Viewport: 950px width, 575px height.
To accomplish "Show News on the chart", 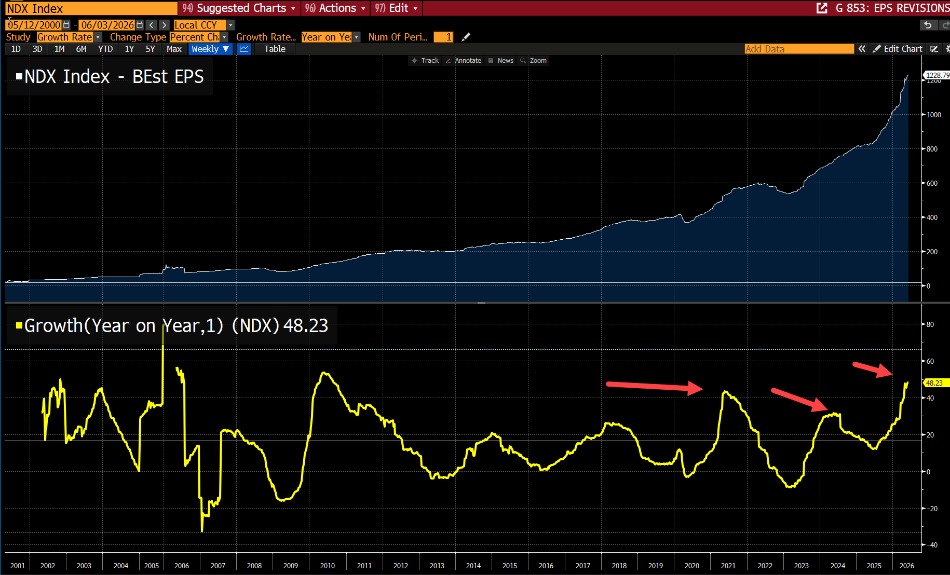I will click(x=501, y=61).
